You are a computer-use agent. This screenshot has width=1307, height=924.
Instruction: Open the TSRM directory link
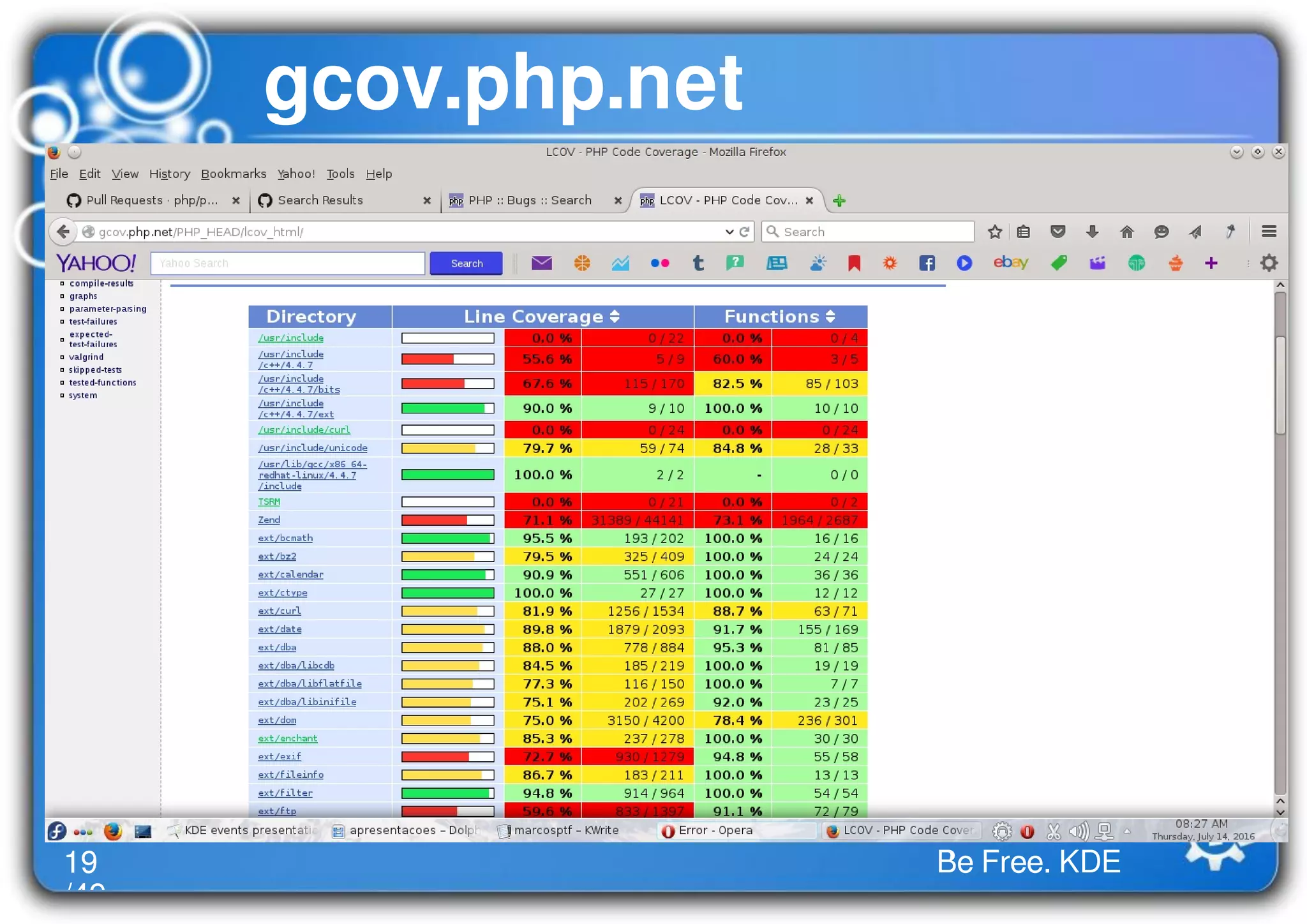pyautogui.click(x=269, y=502)
